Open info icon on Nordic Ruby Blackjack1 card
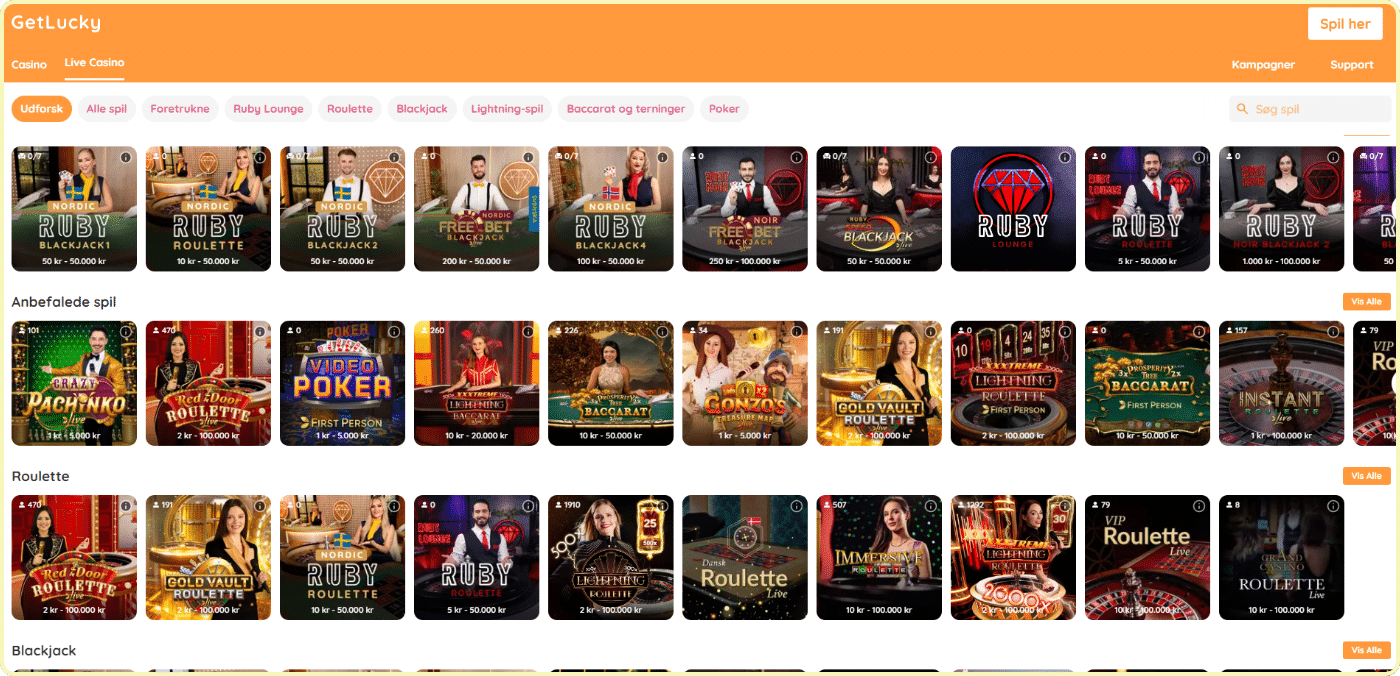The height and width of the screenshot is (676, 1400). coord(126,157)
